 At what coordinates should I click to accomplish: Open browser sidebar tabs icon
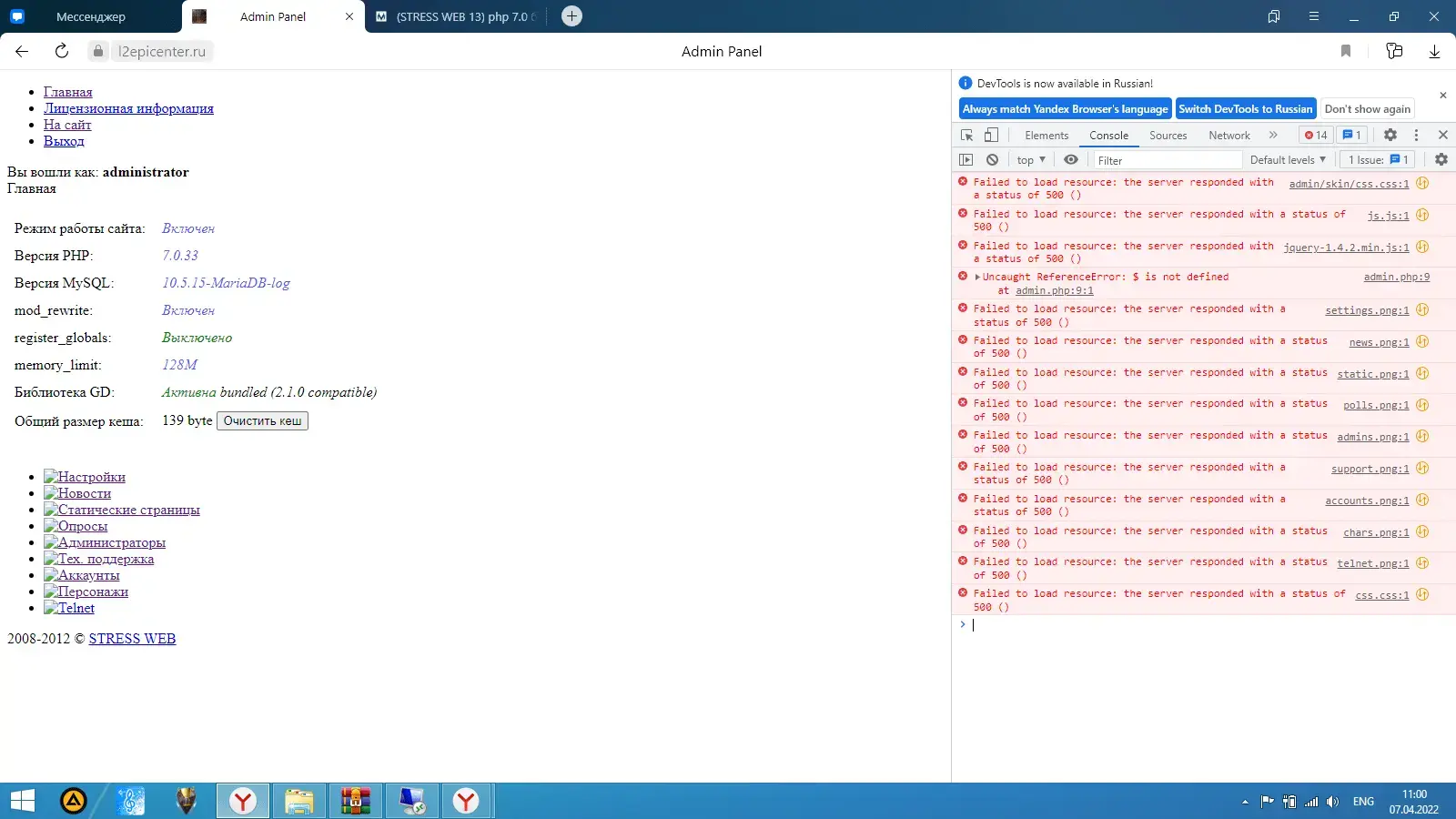(1274, 16)
